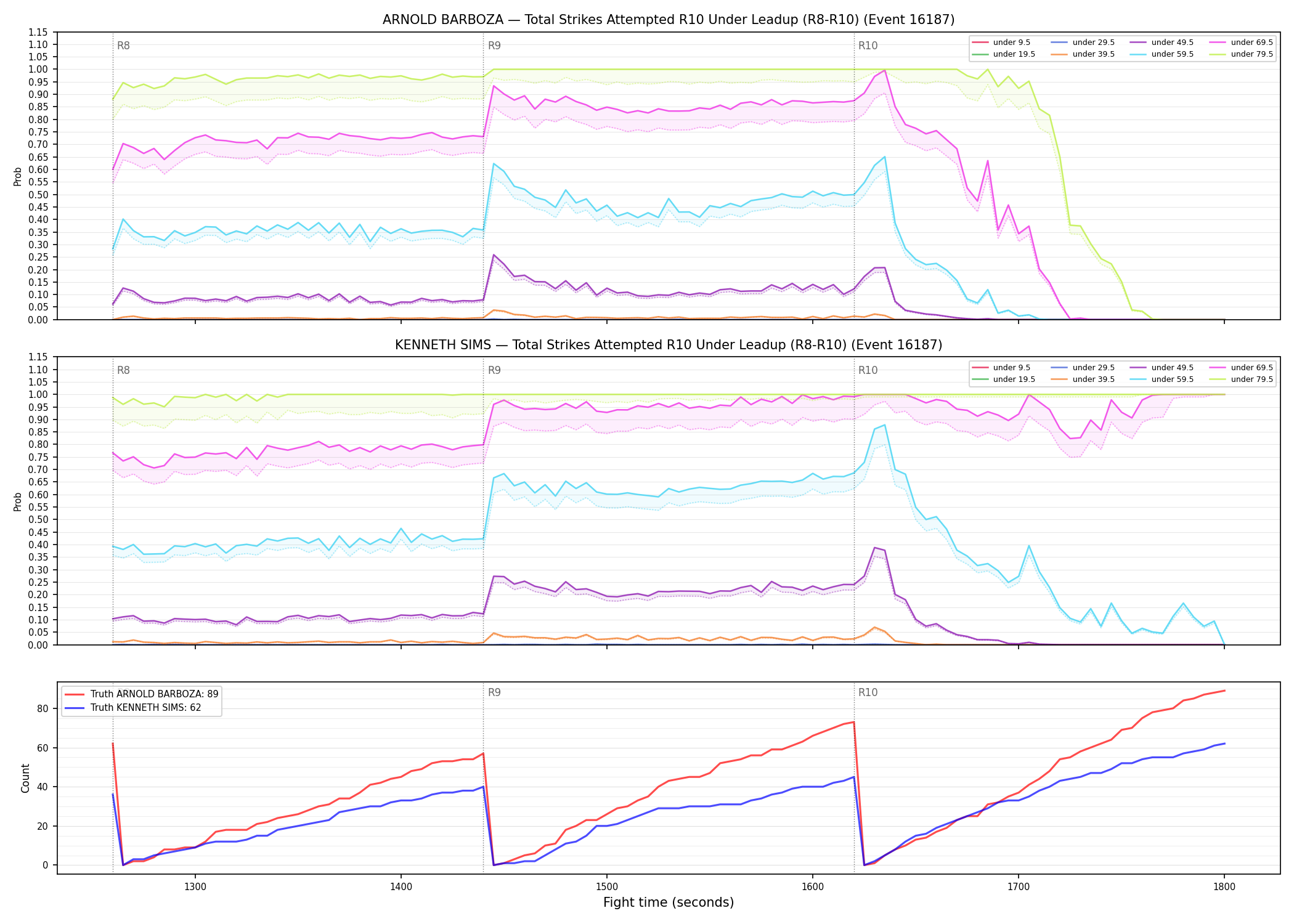Click the 0.00 y-tick in Sims chart
The width and height of the screenshot is (1294, 924).
point(38,645)
